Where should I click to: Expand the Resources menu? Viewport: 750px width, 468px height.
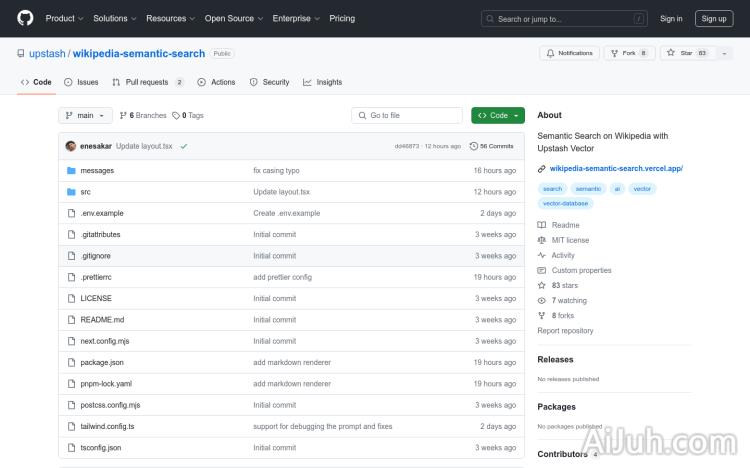coord(170,18)
